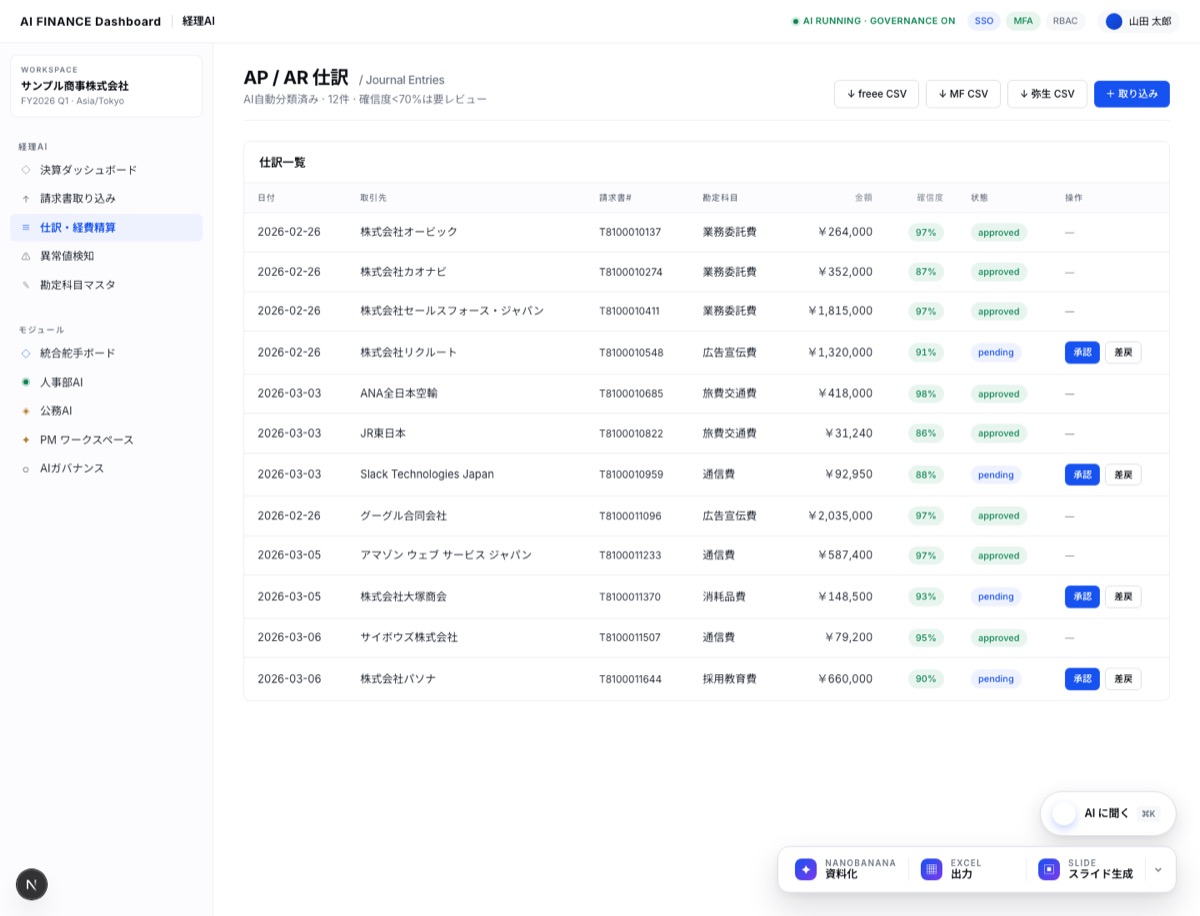Click the 確信度 column header

pyautogui.click(x=930, y=198)
